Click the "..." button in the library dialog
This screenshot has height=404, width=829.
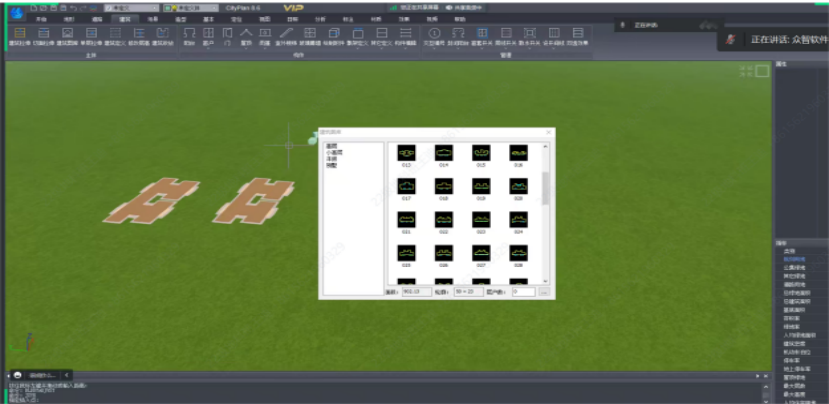(544, 292)
